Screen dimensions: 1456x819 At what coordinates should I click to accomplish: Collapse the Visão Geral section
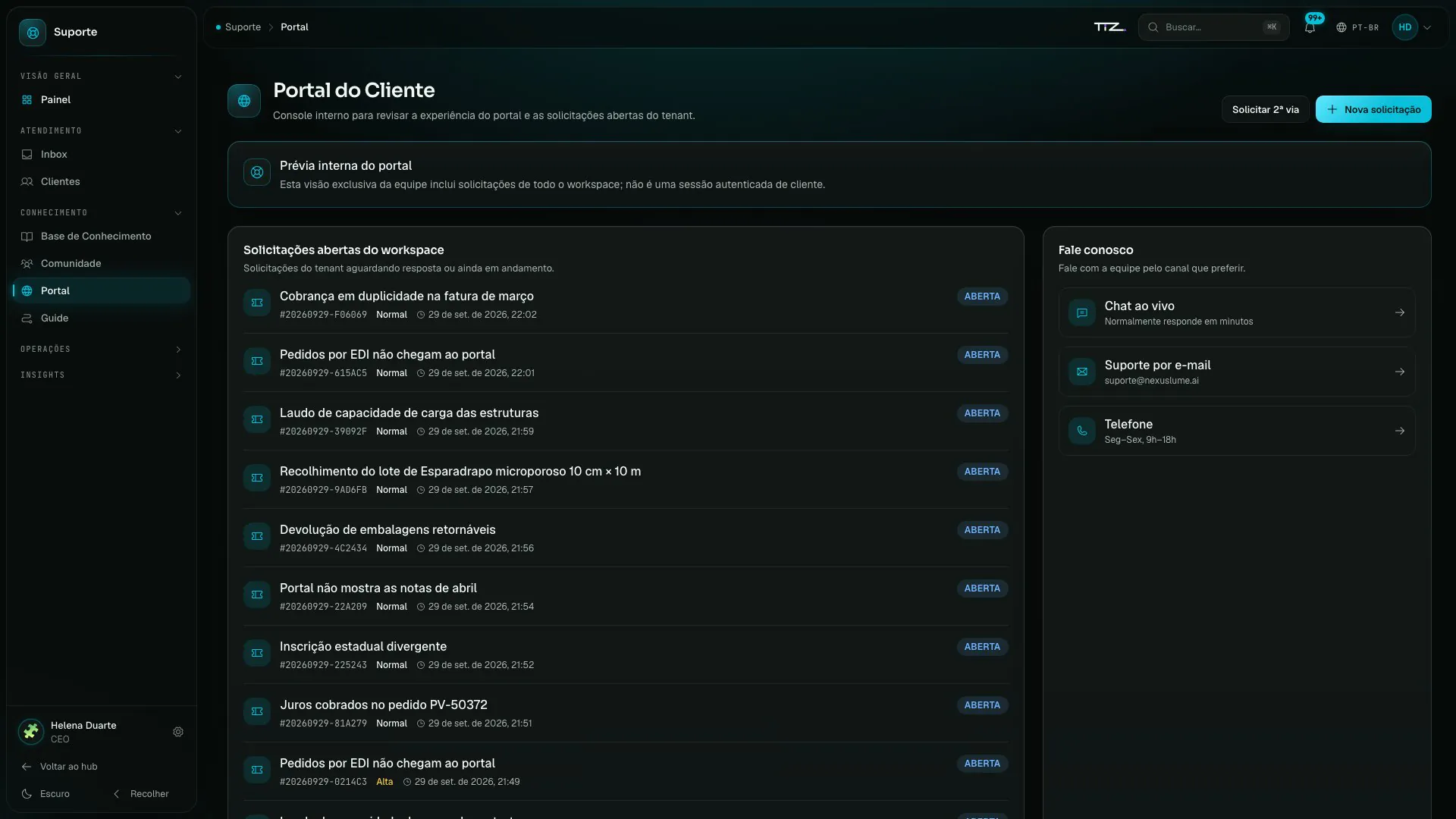(x=102, y=77)
